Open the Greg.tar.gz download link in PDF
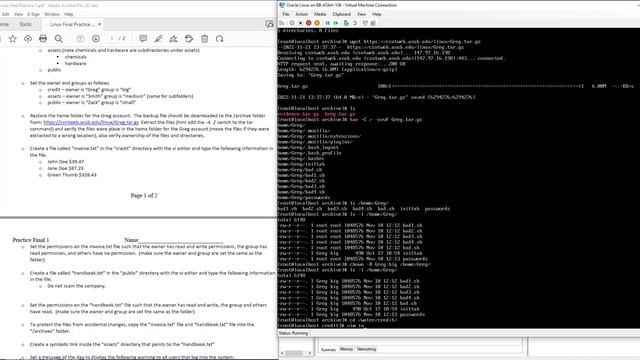 pyautogui.click(x=91, y=122)
